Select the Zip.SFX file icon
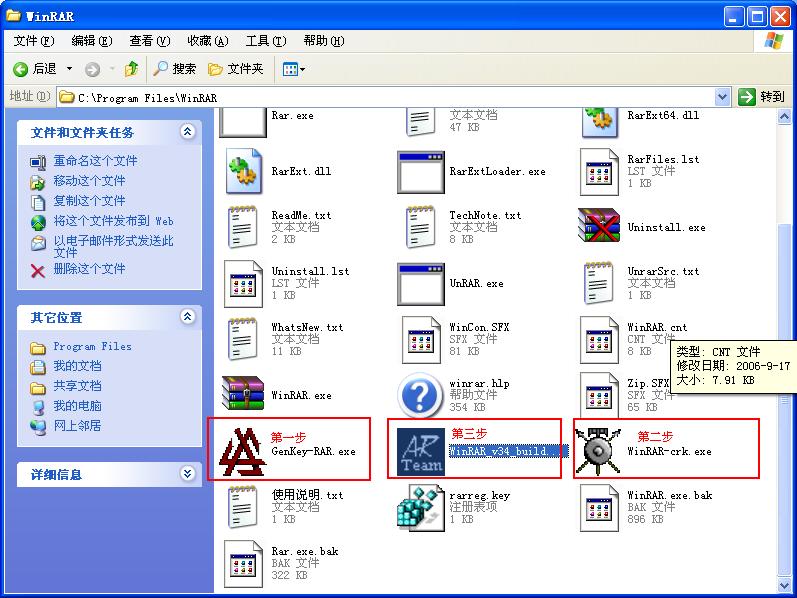The height and width of the screenshot is (598, 797). pyautogui.click(x=599, y=396)
